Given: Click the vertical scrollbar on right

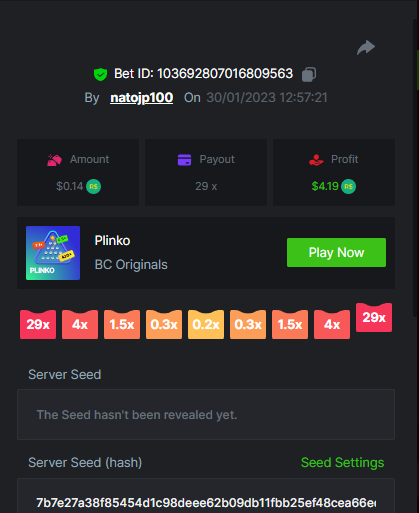Looking at the screenshot, I should (416, 167).
